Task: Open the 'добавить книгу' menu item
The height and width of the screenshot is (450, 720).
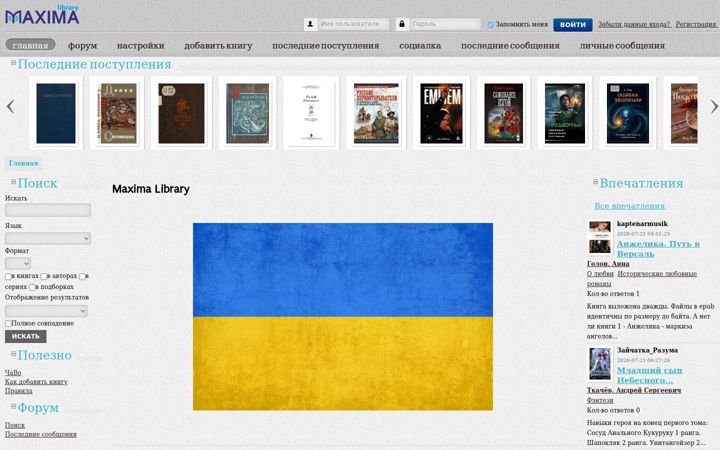Action: click(218, 45)
